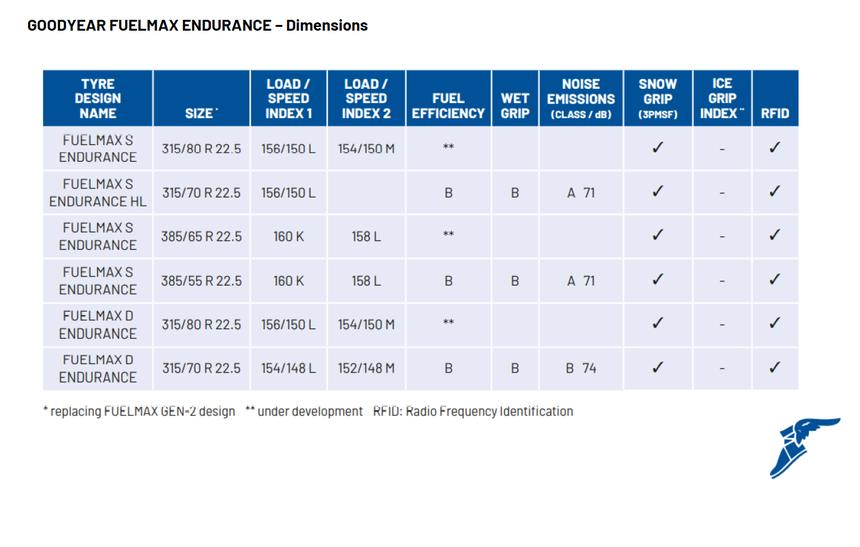This screenshot has width=860, height=547.
Task: Click wet grip 'B' in 315/70 HL row
Action: coord(514,193)
